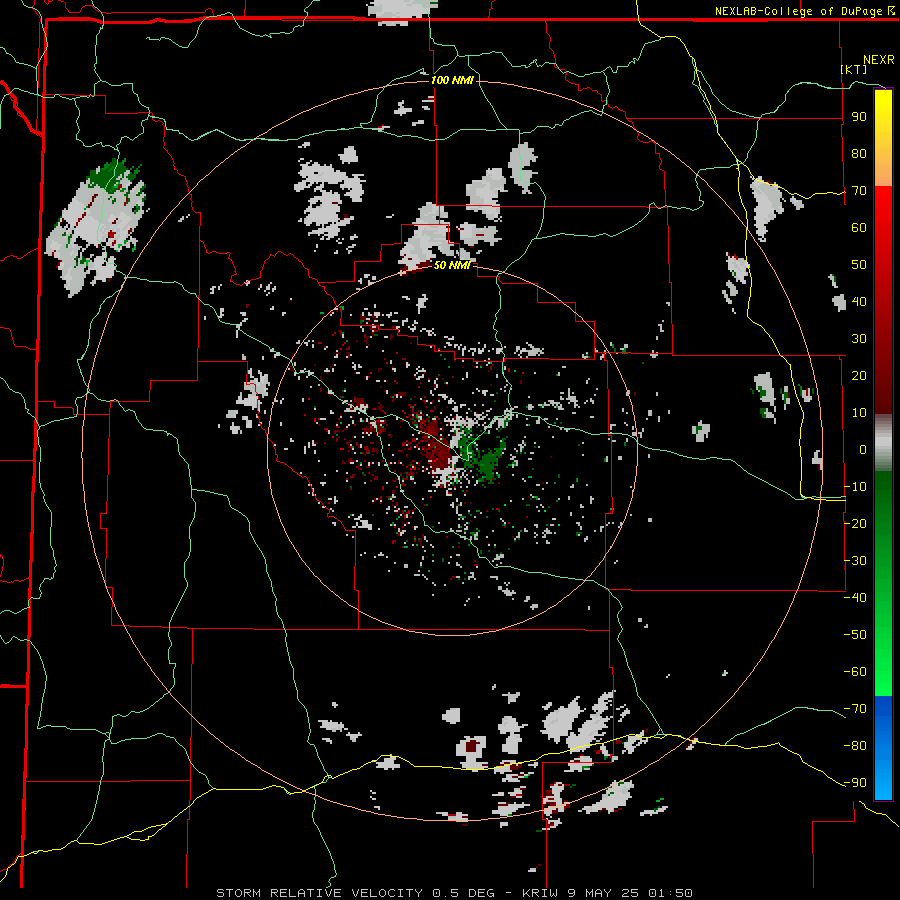Click the 0 value on velocity scale
This screenshot has height=900, width=900.
tap(863, 449)
